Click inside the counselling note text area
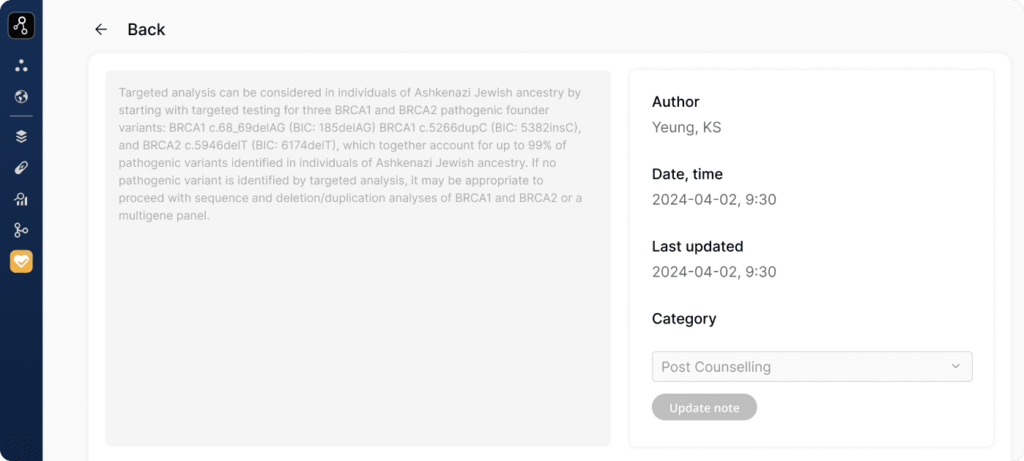The height and width of the screenshot is (461, 1024). pyautogui.click(x=358, y=258)
